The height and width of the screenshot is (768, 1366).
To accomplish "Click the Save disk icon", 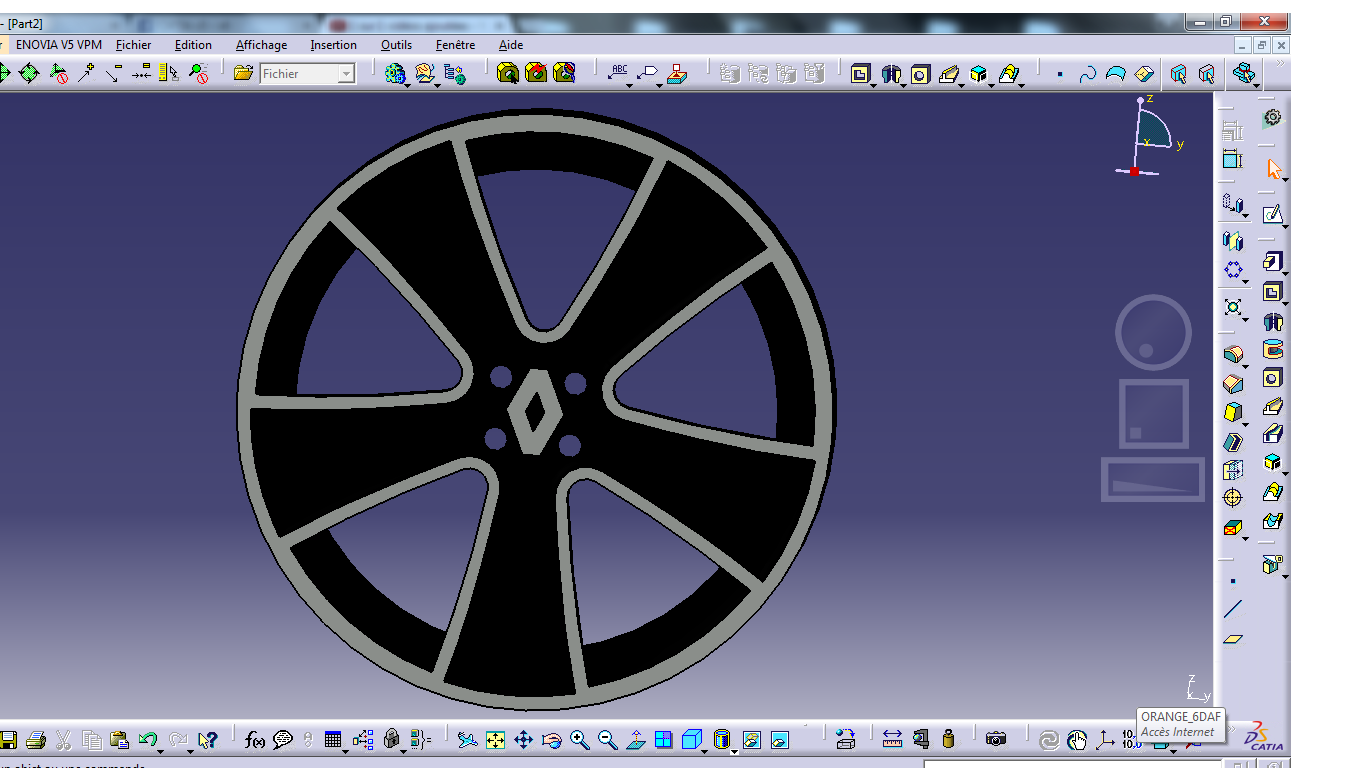I will click(x=8, y=740).
